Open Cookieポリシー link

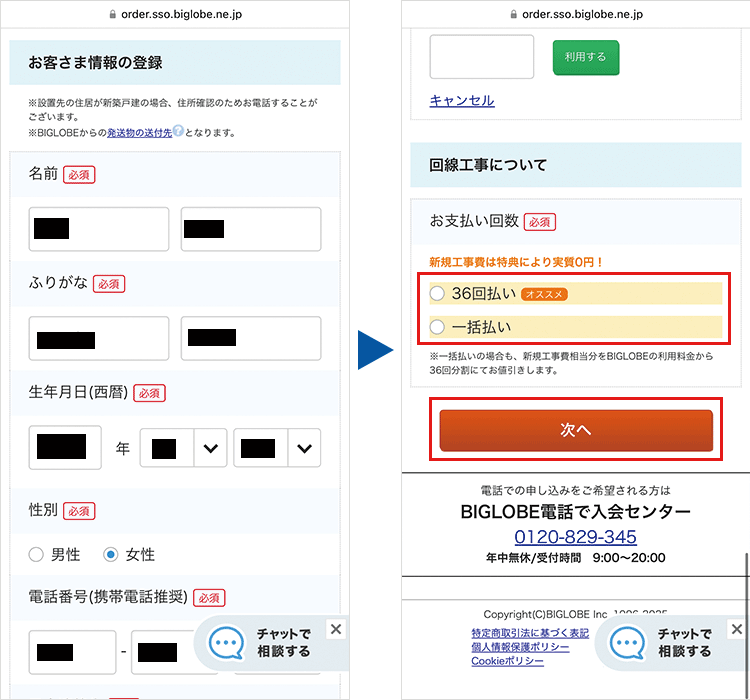coord(507,661)
